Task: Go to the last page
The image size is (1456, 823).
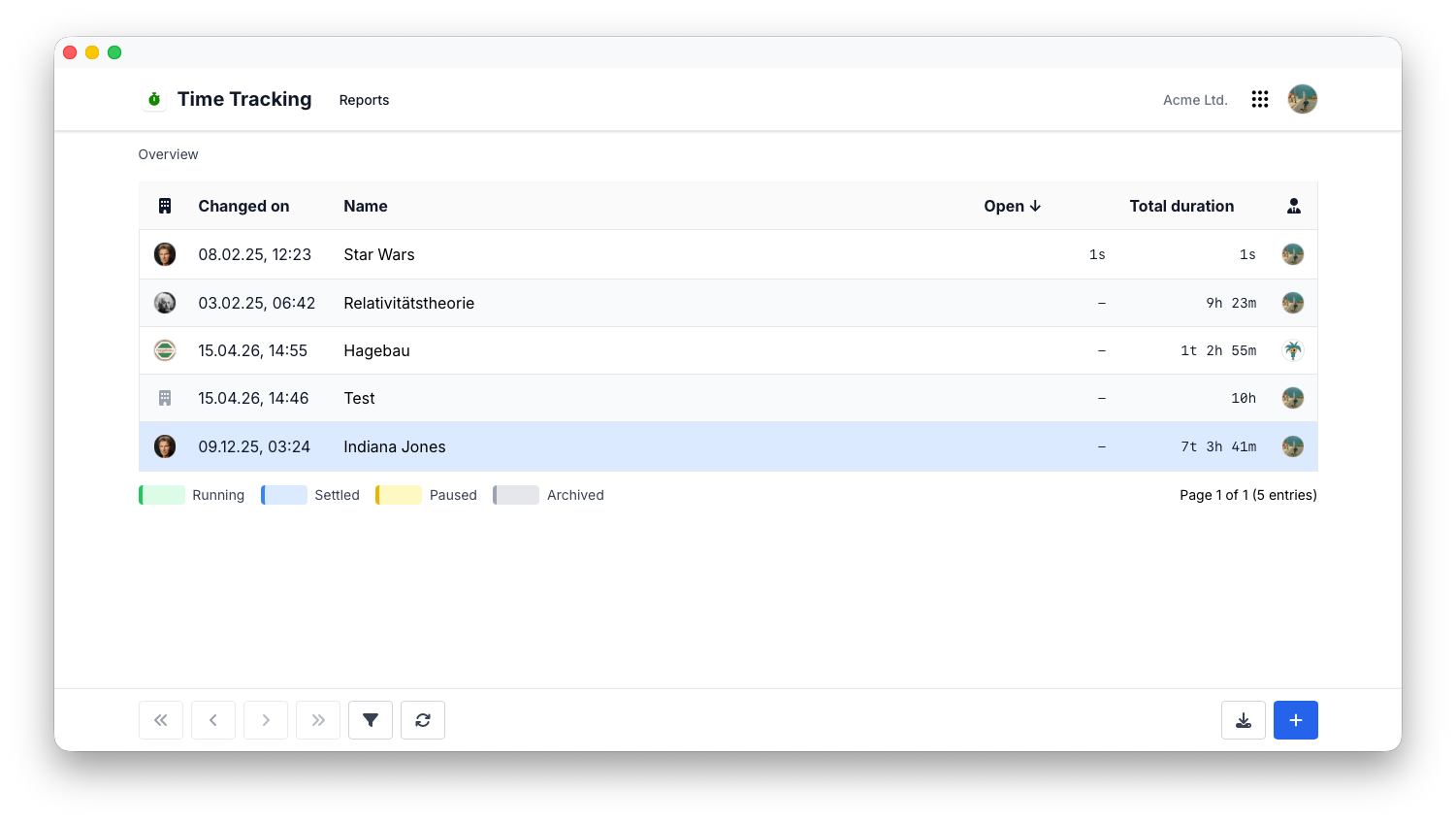Action: pos(318,720)
